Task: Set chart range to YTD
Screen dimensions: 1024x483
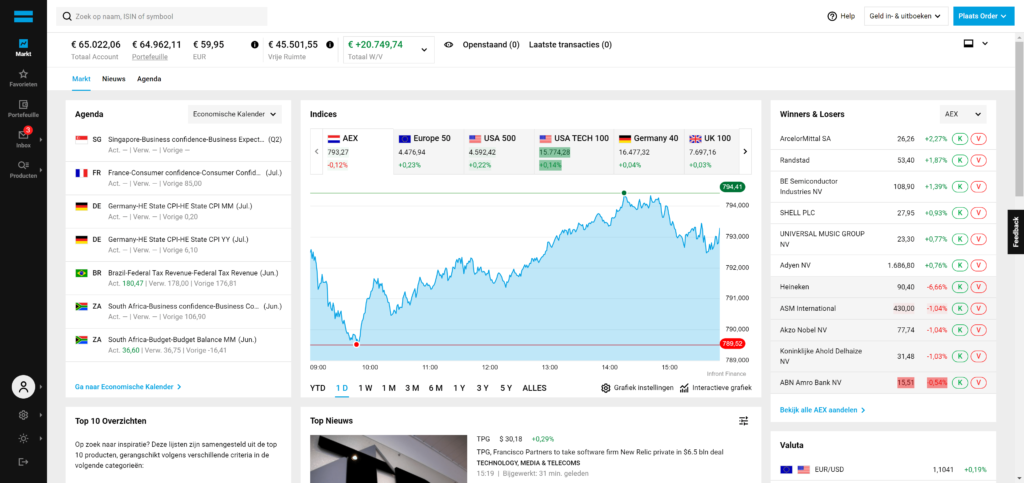Action: [317, 388]
